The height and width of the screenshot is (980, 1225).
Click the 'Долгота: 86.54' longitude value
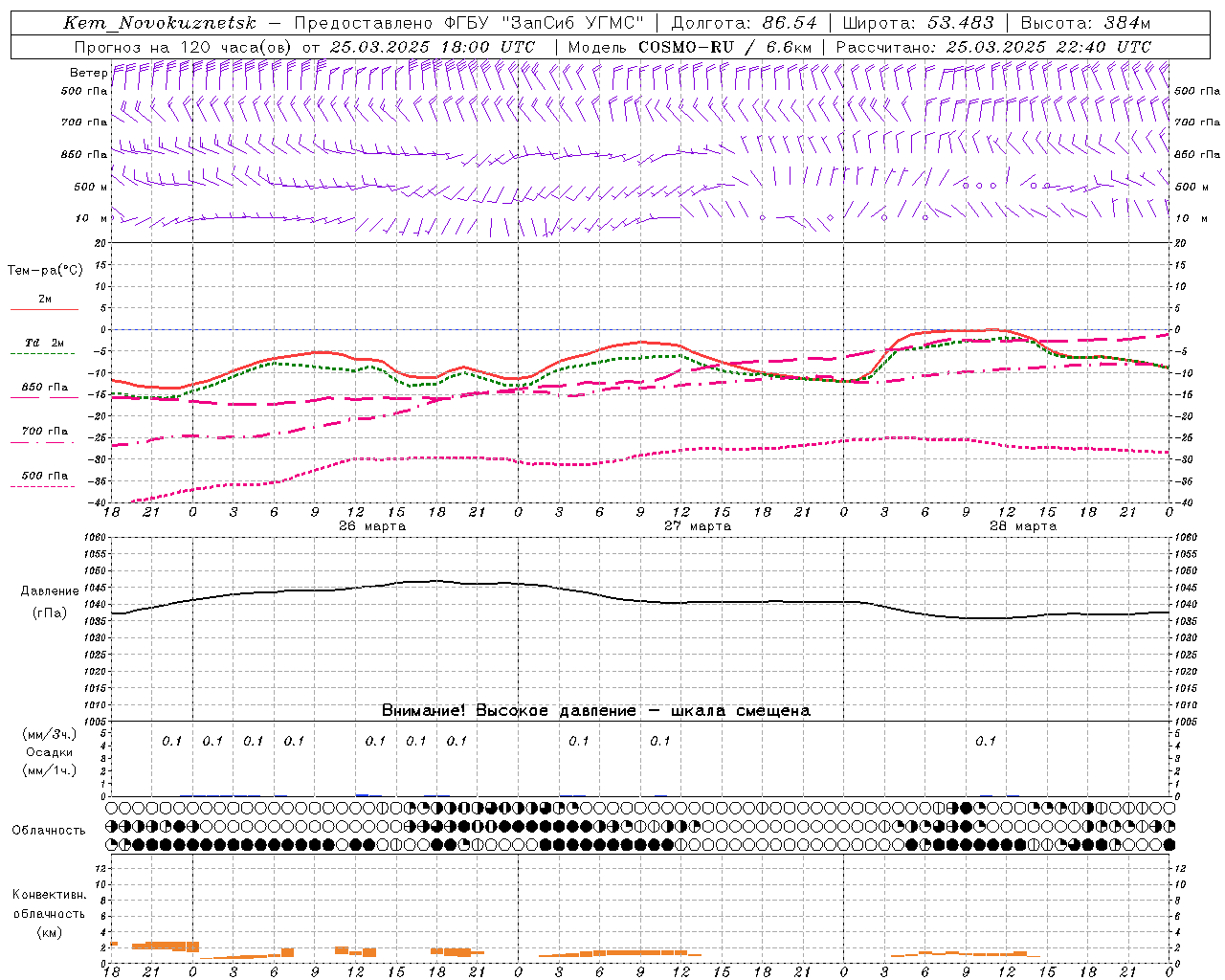tap(745, 23)
